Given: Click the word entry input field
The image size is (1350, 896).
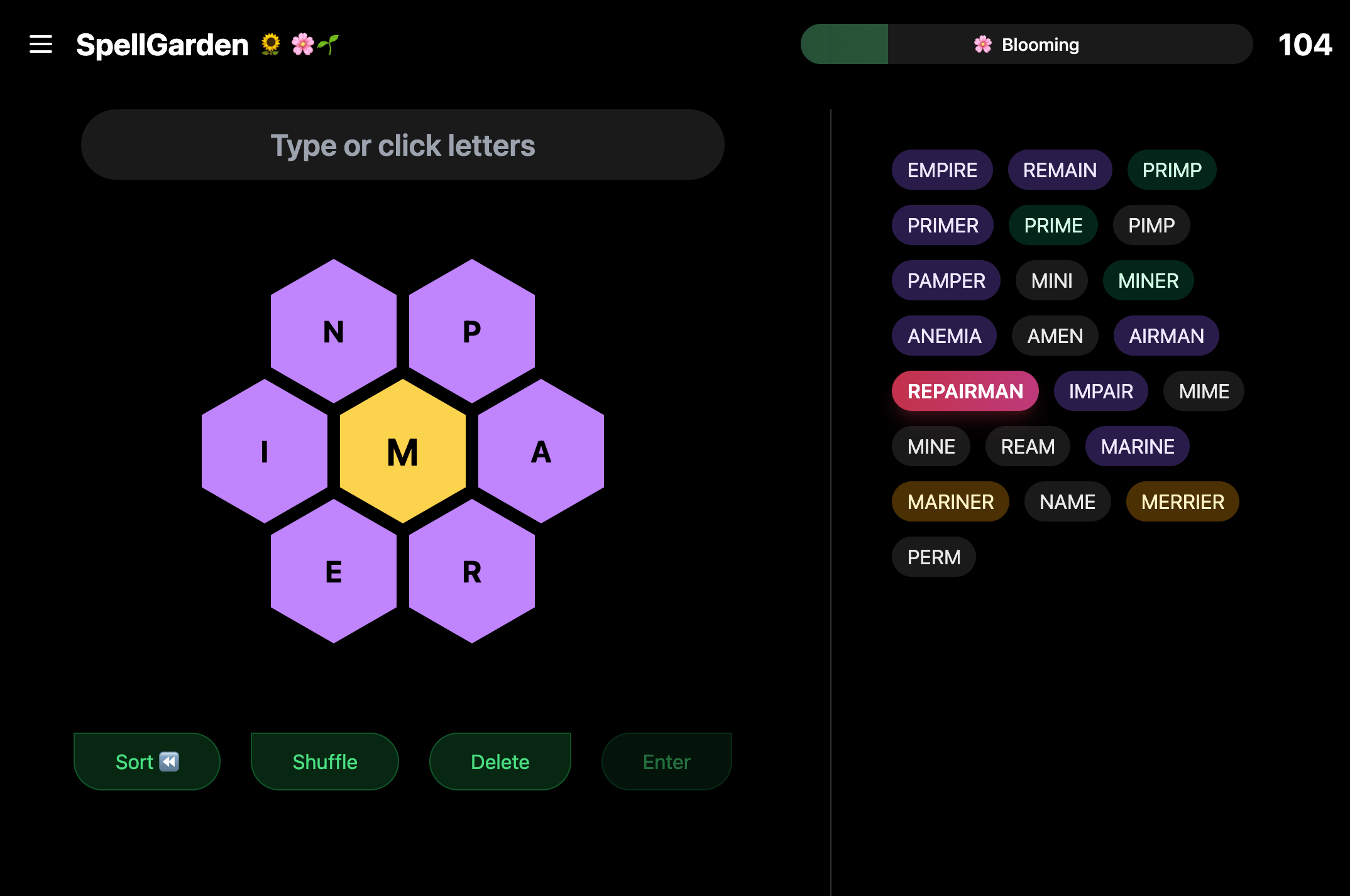Looking at the screenshot, I should click(403, 145).
